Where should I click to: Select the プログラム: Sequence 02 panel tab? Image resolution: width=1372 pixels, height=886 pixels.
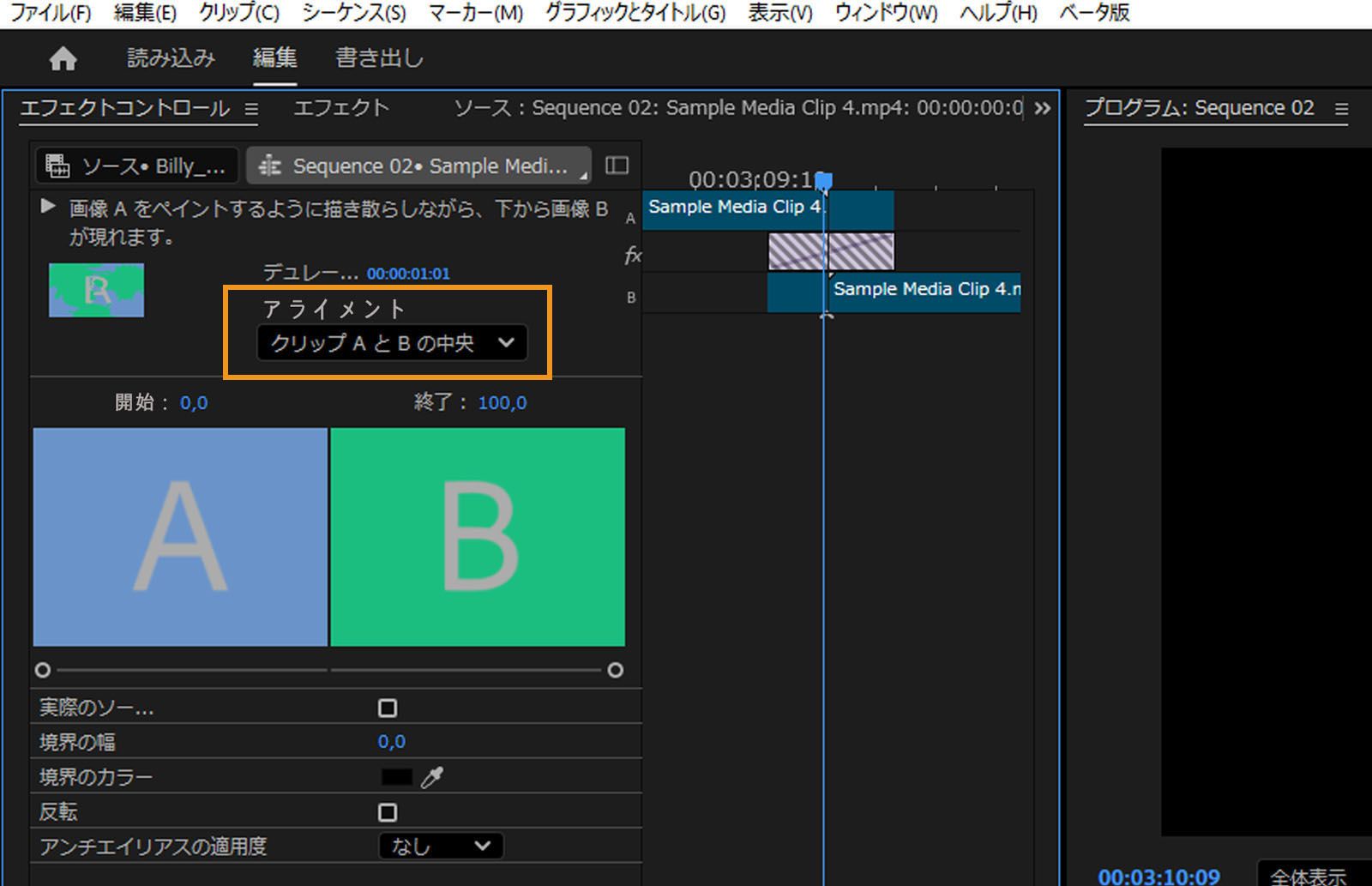pos(1200,108)
